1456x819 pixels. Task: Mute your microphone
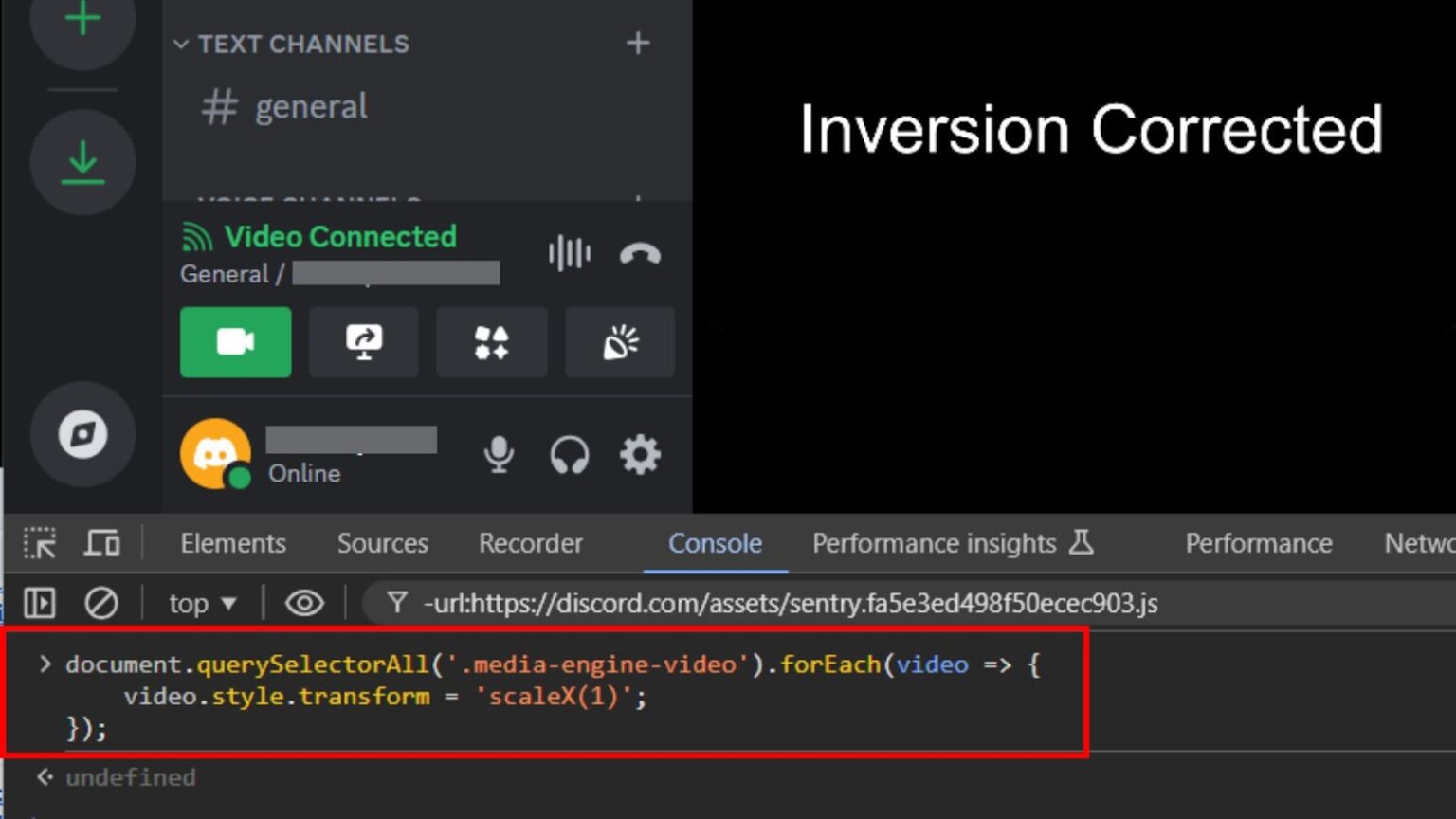pyautogui.click(x=499, y=454)
